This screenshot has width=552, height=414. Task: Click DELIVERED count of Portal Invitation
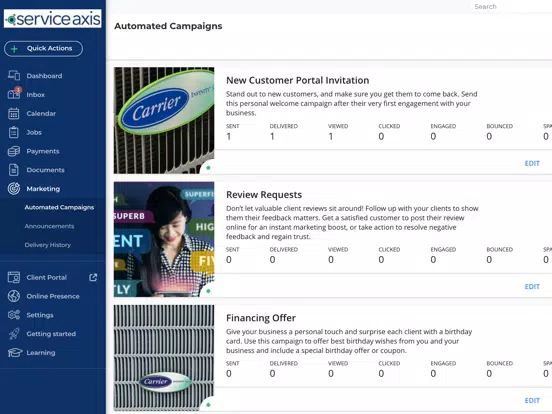coord(272,136)
